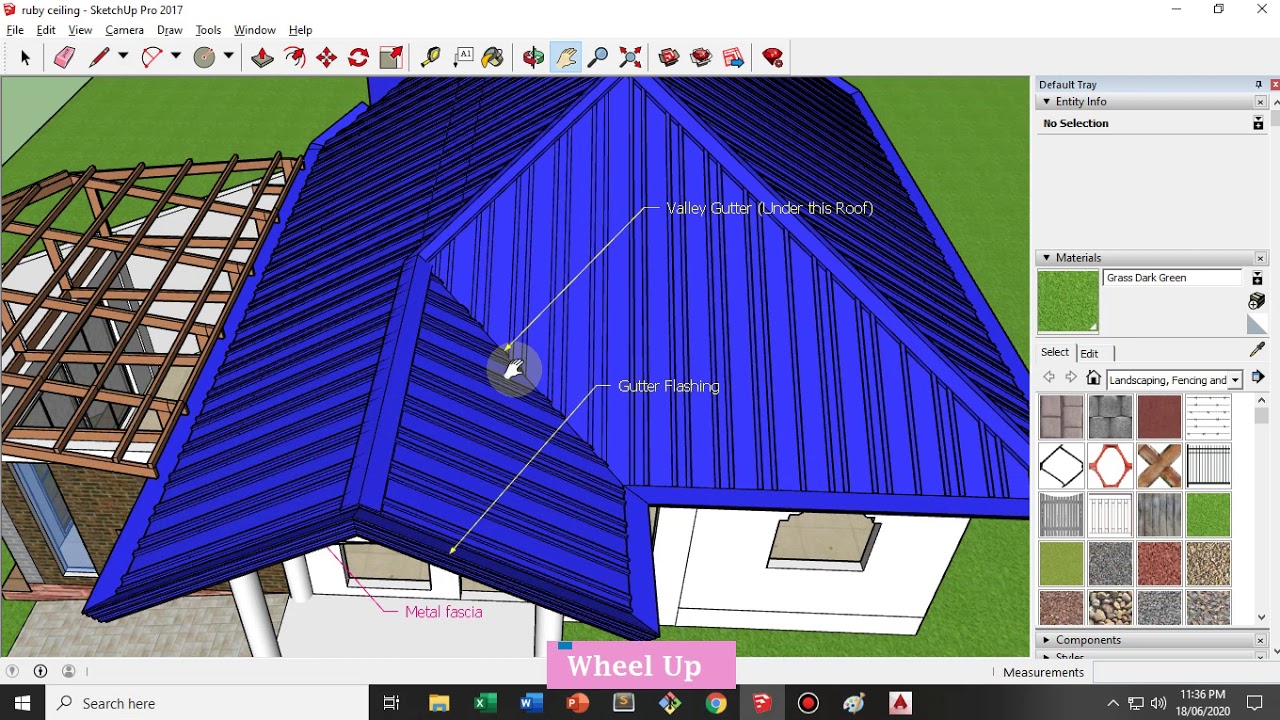Toggle the Materials secondary pane button

coord(1257,277)
